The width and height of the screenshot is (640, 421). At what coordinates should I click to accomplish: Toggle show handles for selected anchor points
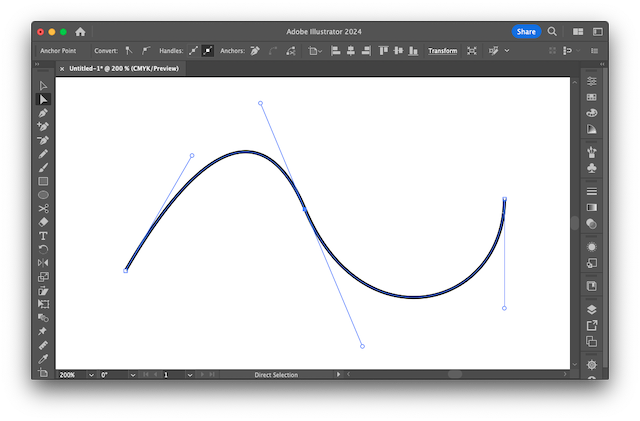193,50
